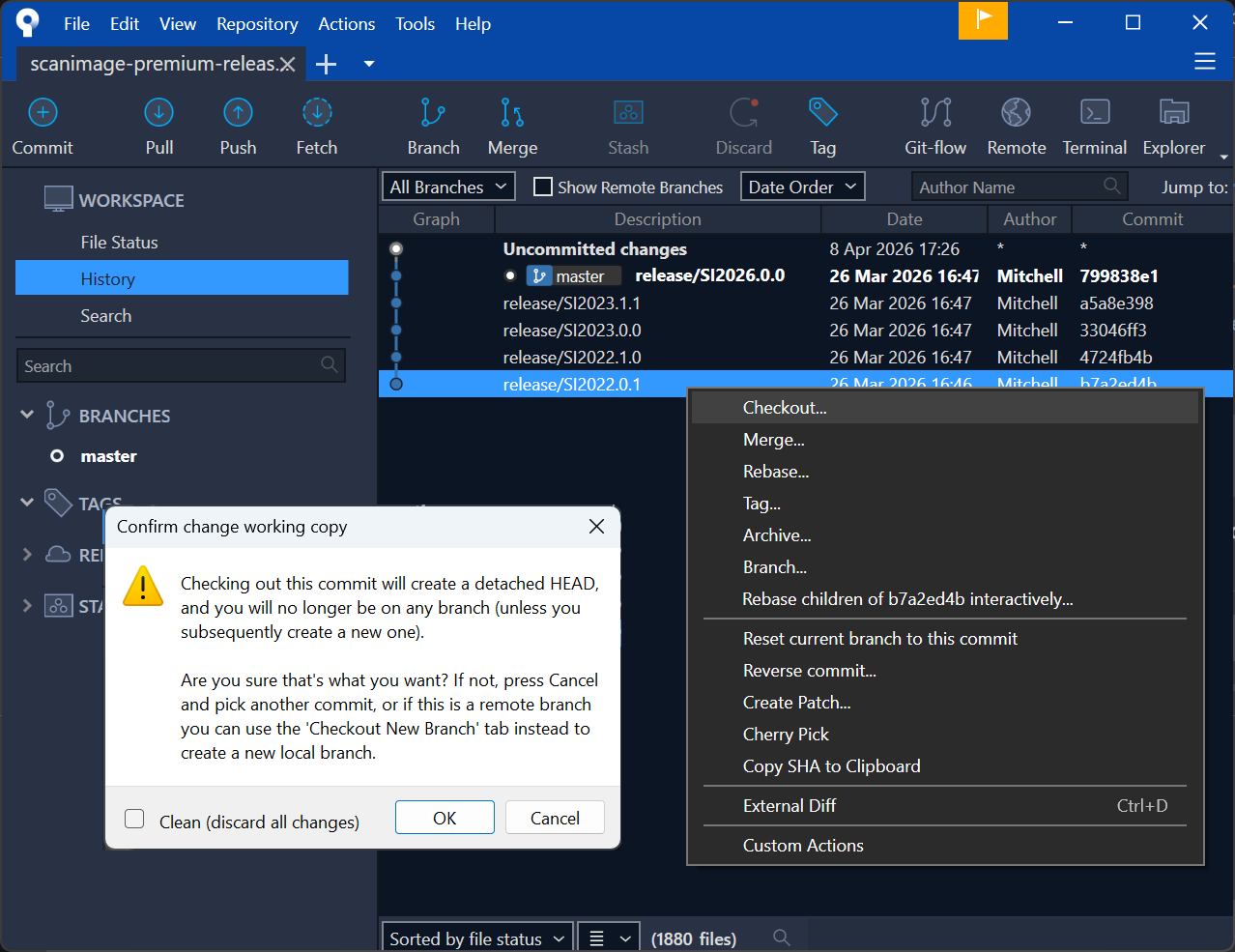Click the master branch badge in history
The height and width of the screenshot is (952, 1235).
coord(573,276)
